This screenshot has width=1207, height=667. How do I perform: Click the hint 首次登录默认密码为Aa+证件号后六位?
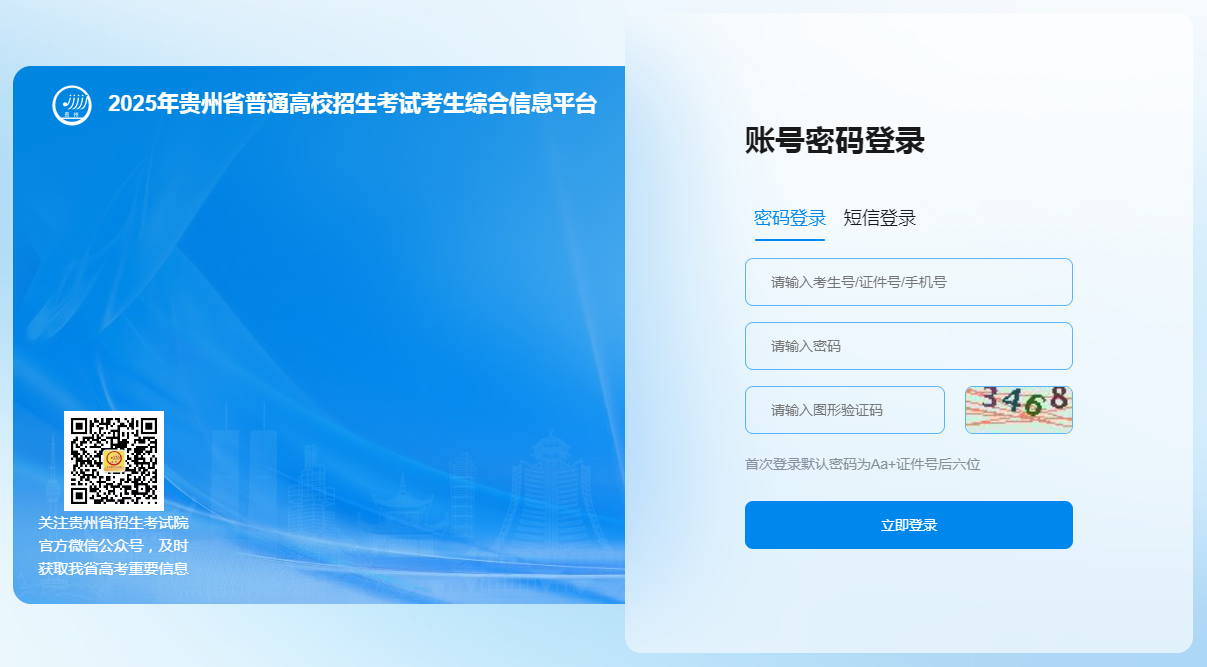coord(862,464)
